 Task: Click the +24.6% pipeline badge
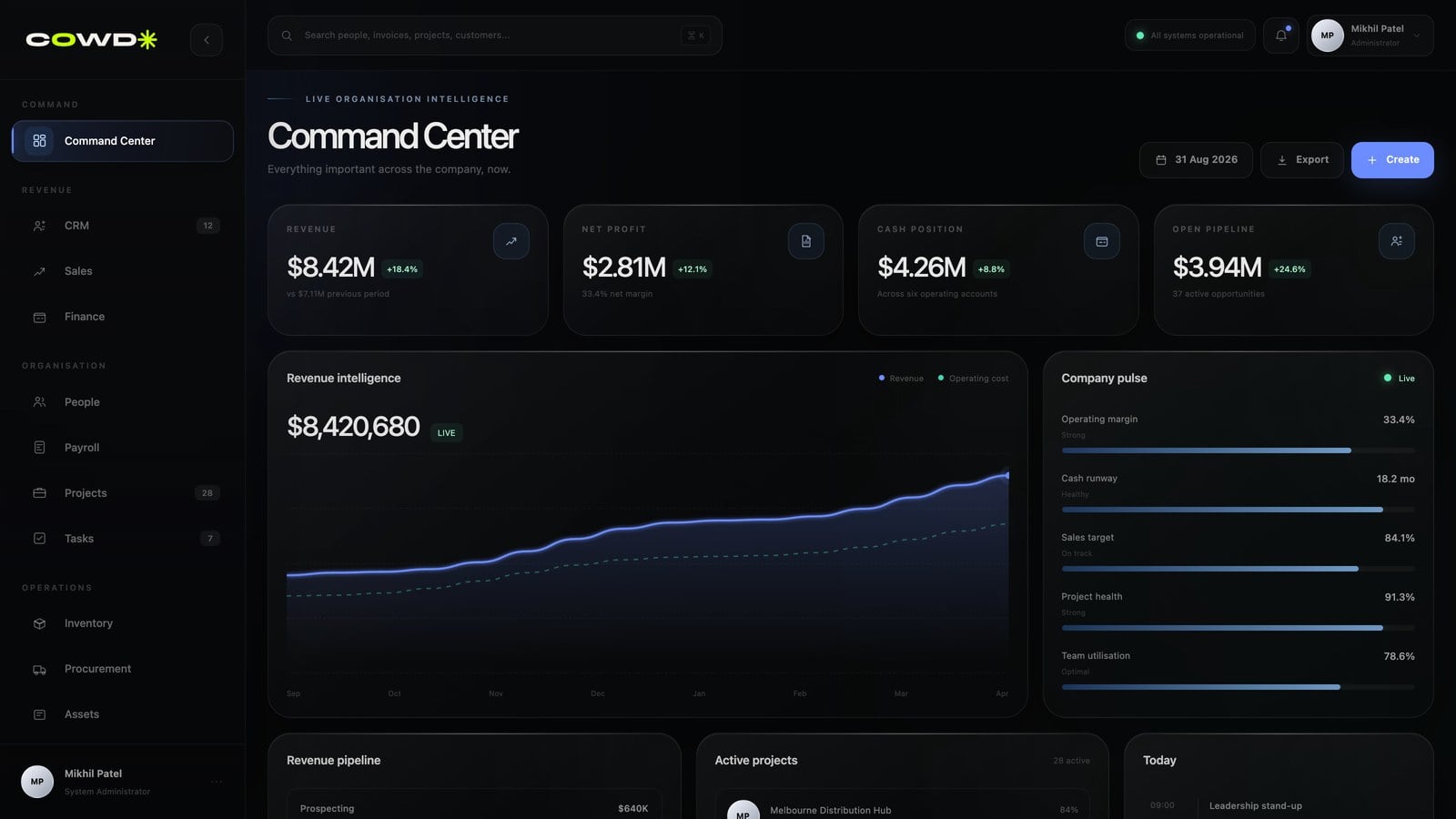[x=1289, y=269]
